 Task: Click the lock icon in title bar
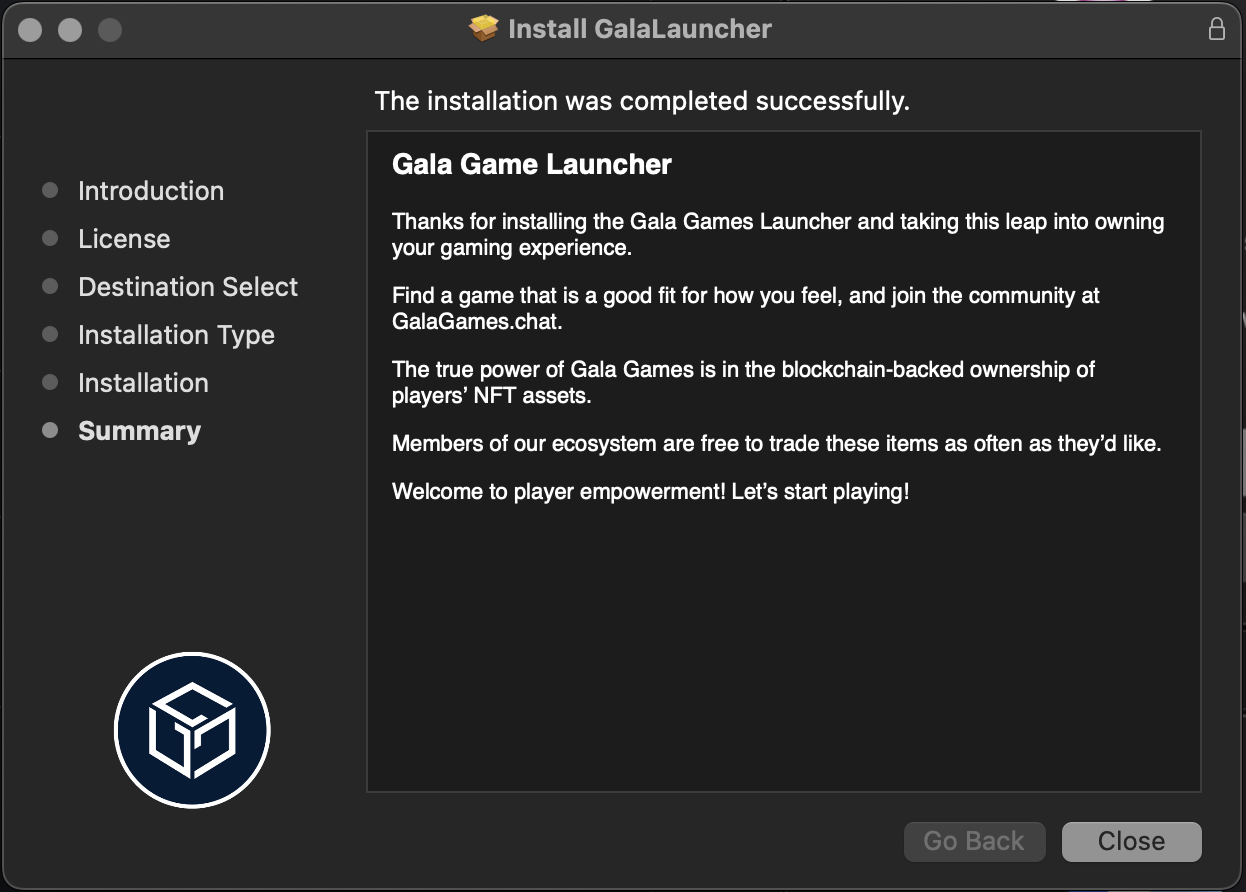pyautogui.click(x=1217, y=28)
